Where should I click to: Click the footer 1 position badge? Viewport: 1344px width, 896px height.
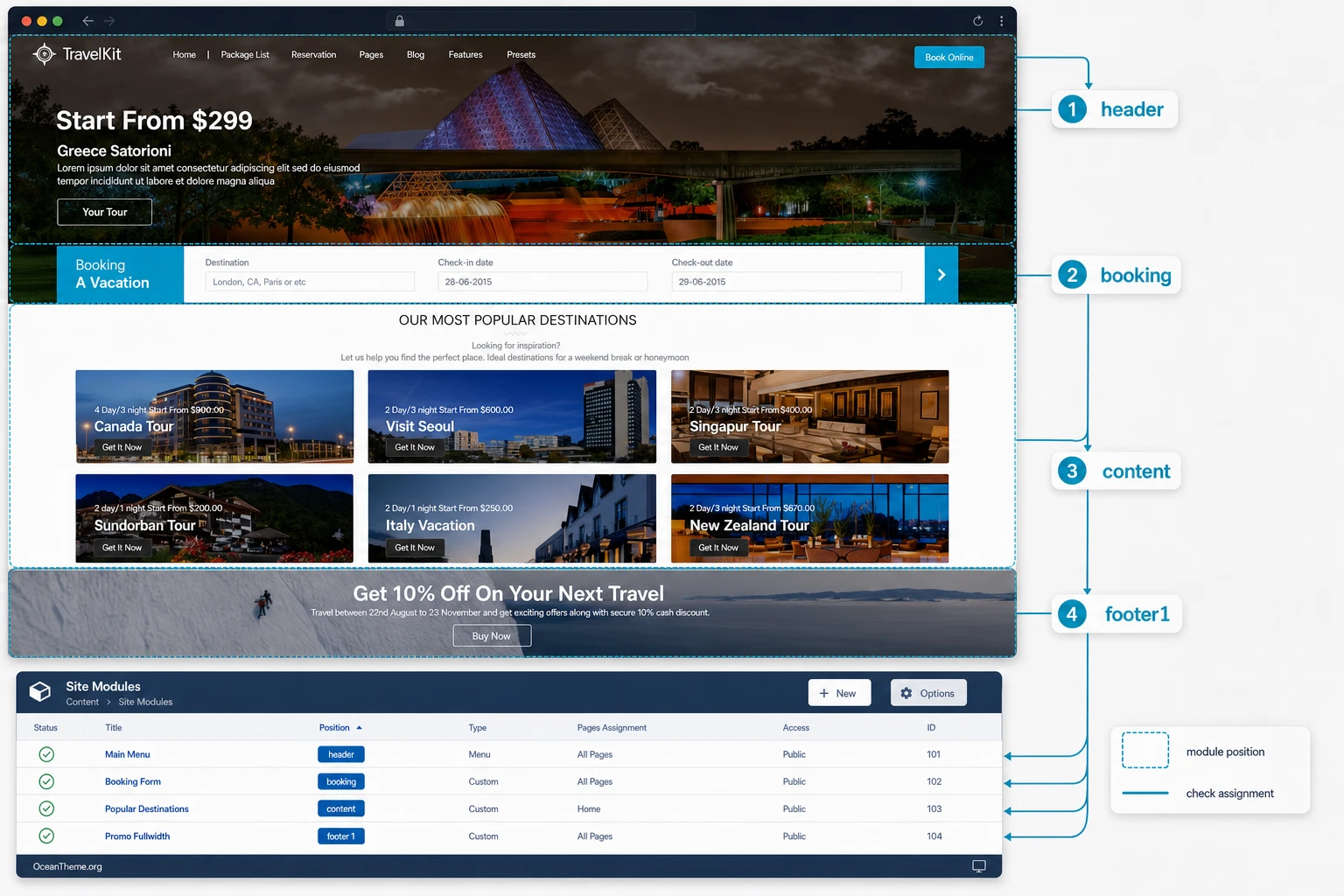coord(341,836)
